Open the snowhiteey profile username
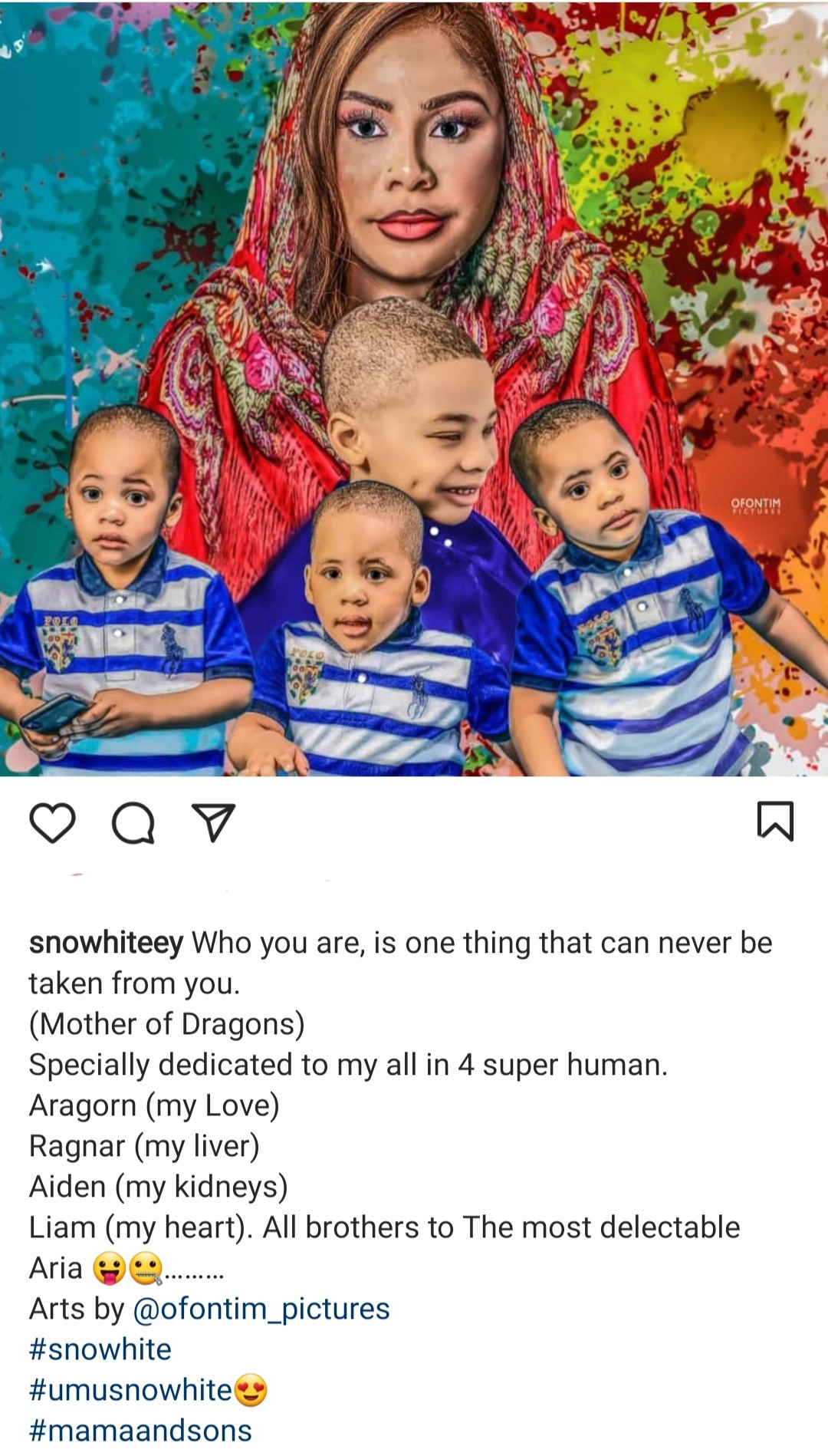This screenshot has width=828, height=1456. pos(106,943)
